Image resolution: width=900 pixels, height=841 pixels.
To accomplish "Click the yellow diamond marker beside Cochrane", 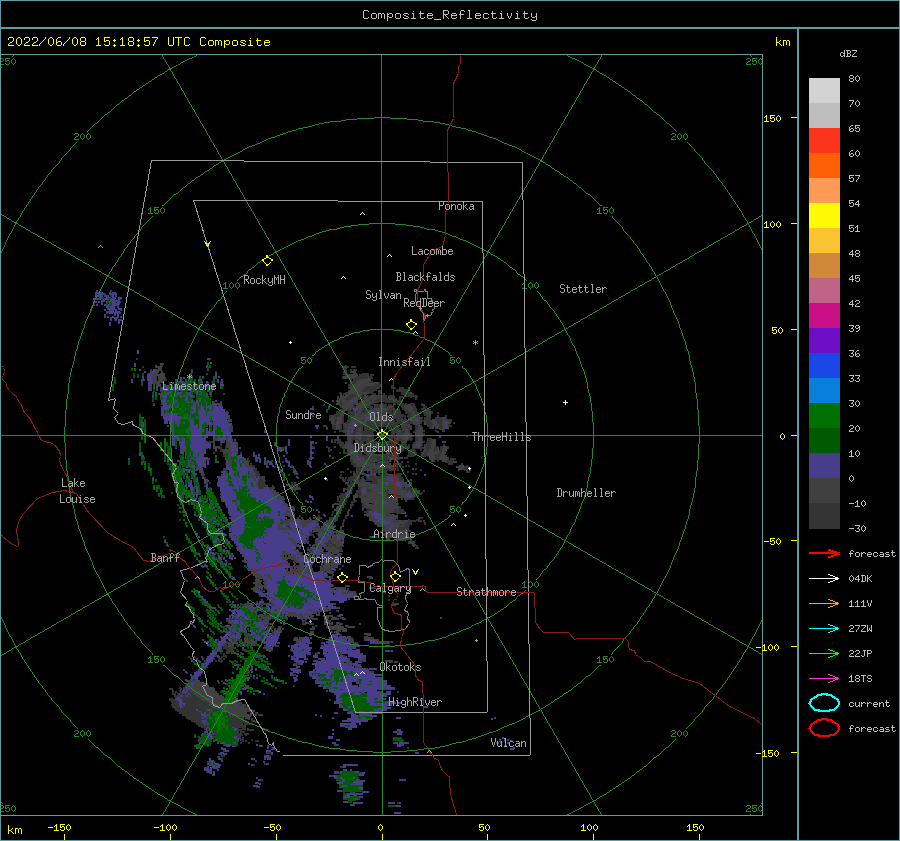I will tap(342, 578).
